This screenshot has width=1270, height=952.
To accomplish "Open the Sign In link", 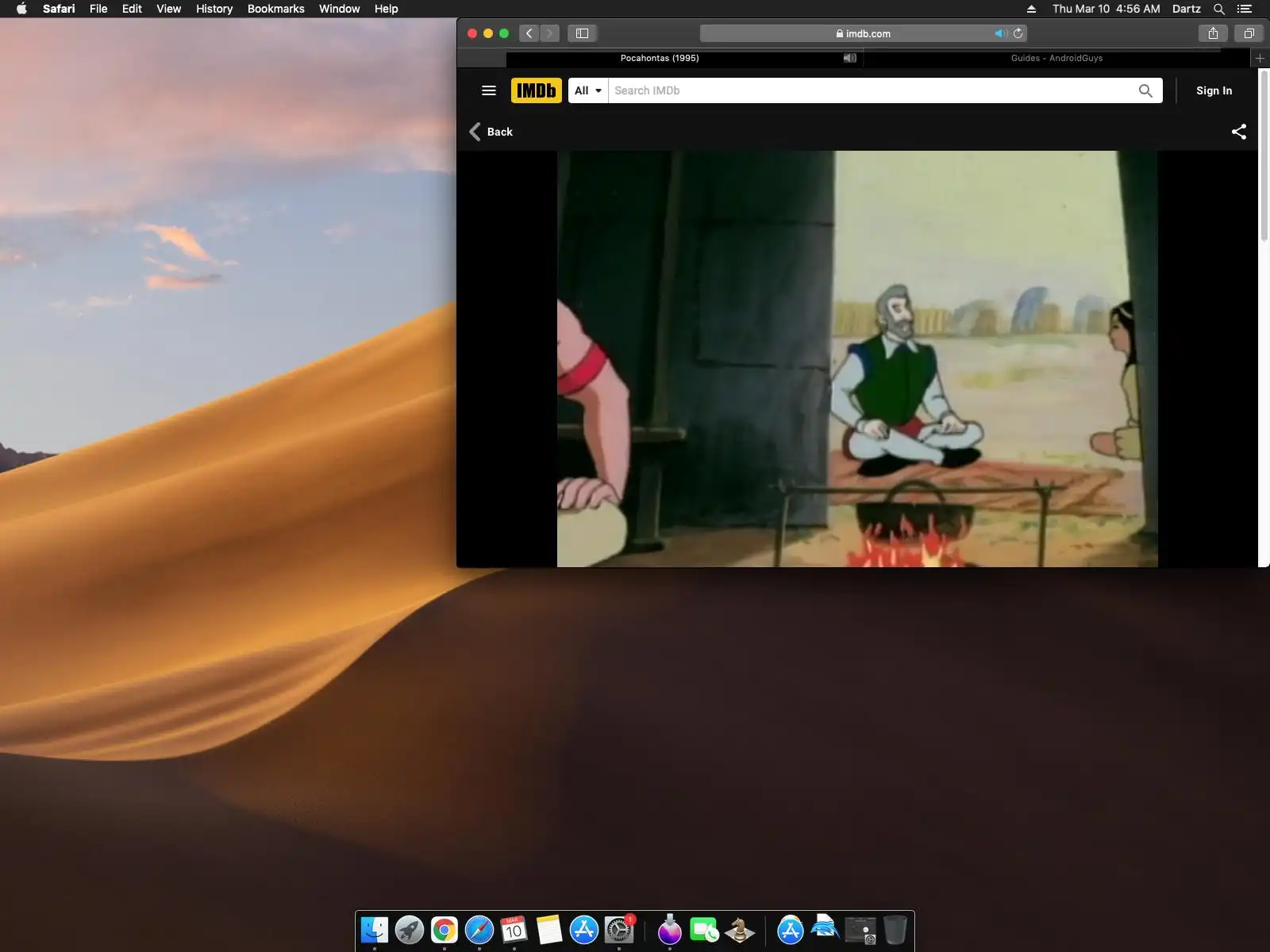I will (x=1214, y=90).
